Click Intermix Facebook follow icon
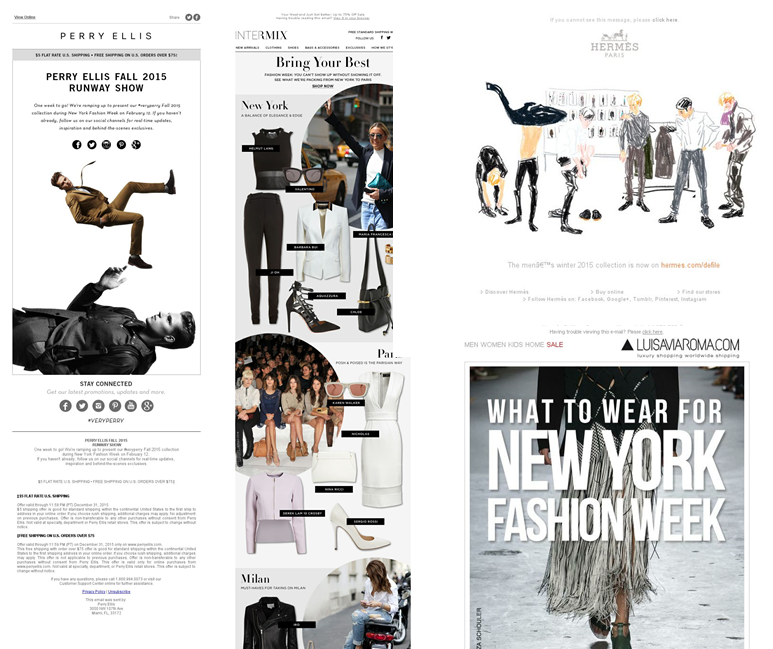The height and width of the screenshot is (649, 773). tap(382, 37)
